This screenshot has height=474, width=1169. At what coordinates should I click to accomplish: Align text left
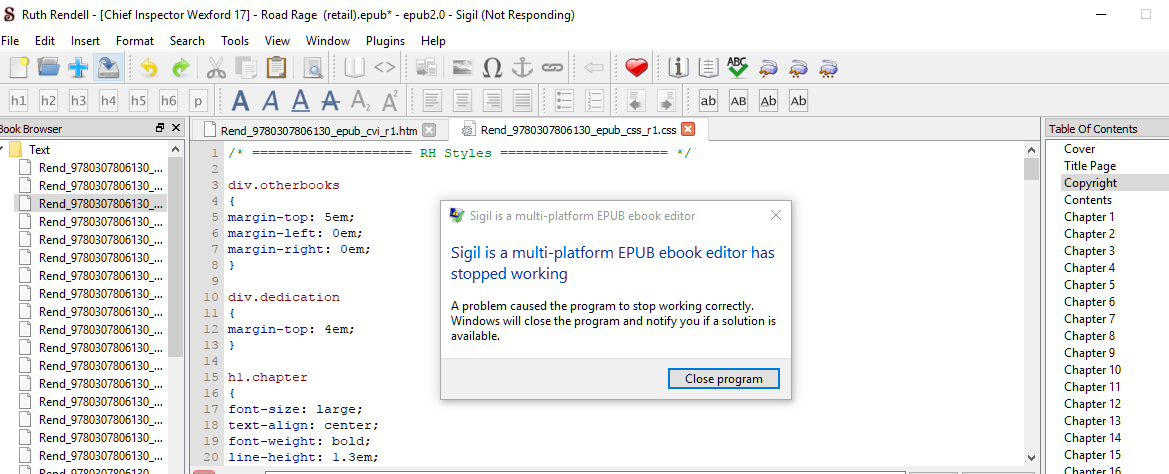432,101
